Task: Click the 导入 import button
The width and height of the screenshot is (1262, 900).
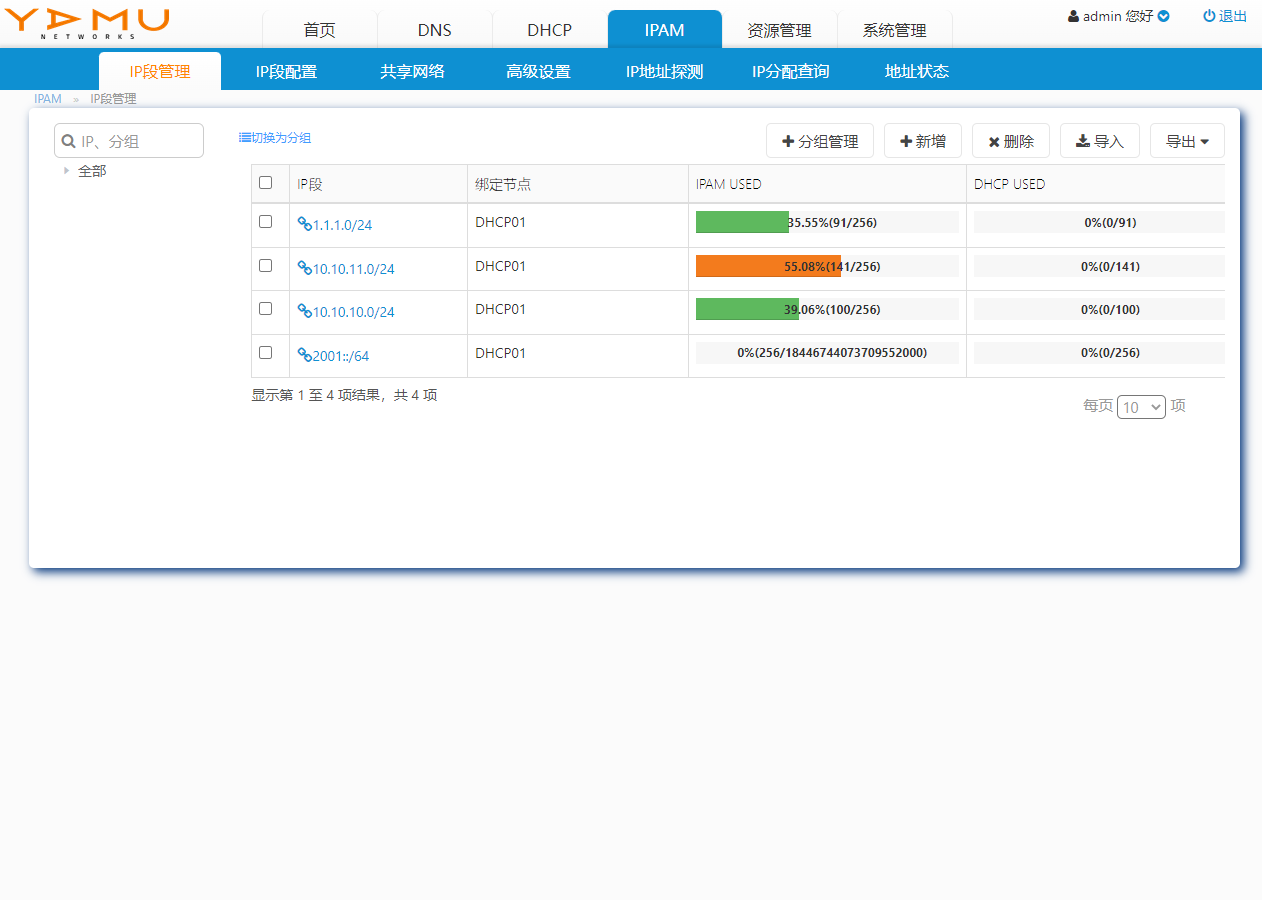Action: point(1100,141)
